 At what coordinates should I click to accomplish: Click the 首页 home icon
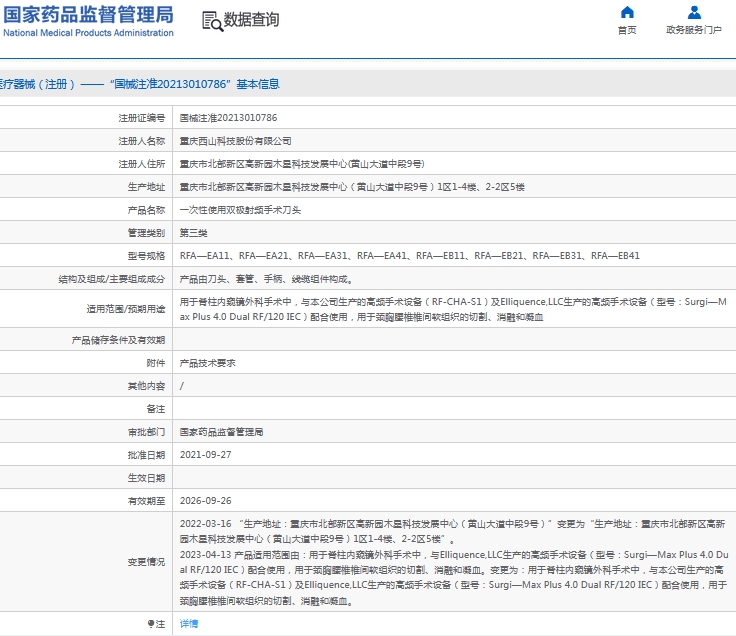(x=627, y=12)
